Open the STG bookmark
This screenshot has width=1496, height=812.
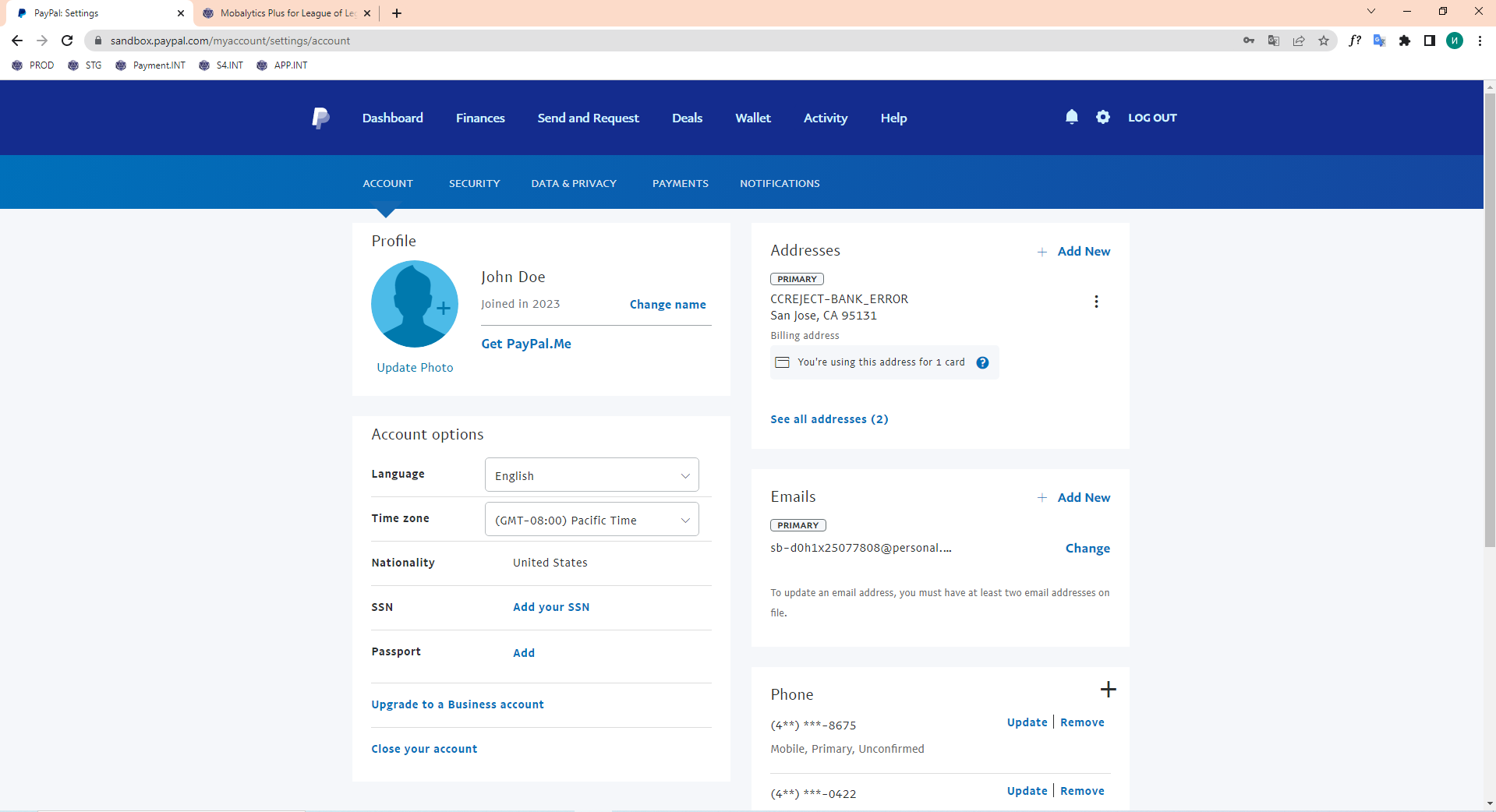pos(85,65)
